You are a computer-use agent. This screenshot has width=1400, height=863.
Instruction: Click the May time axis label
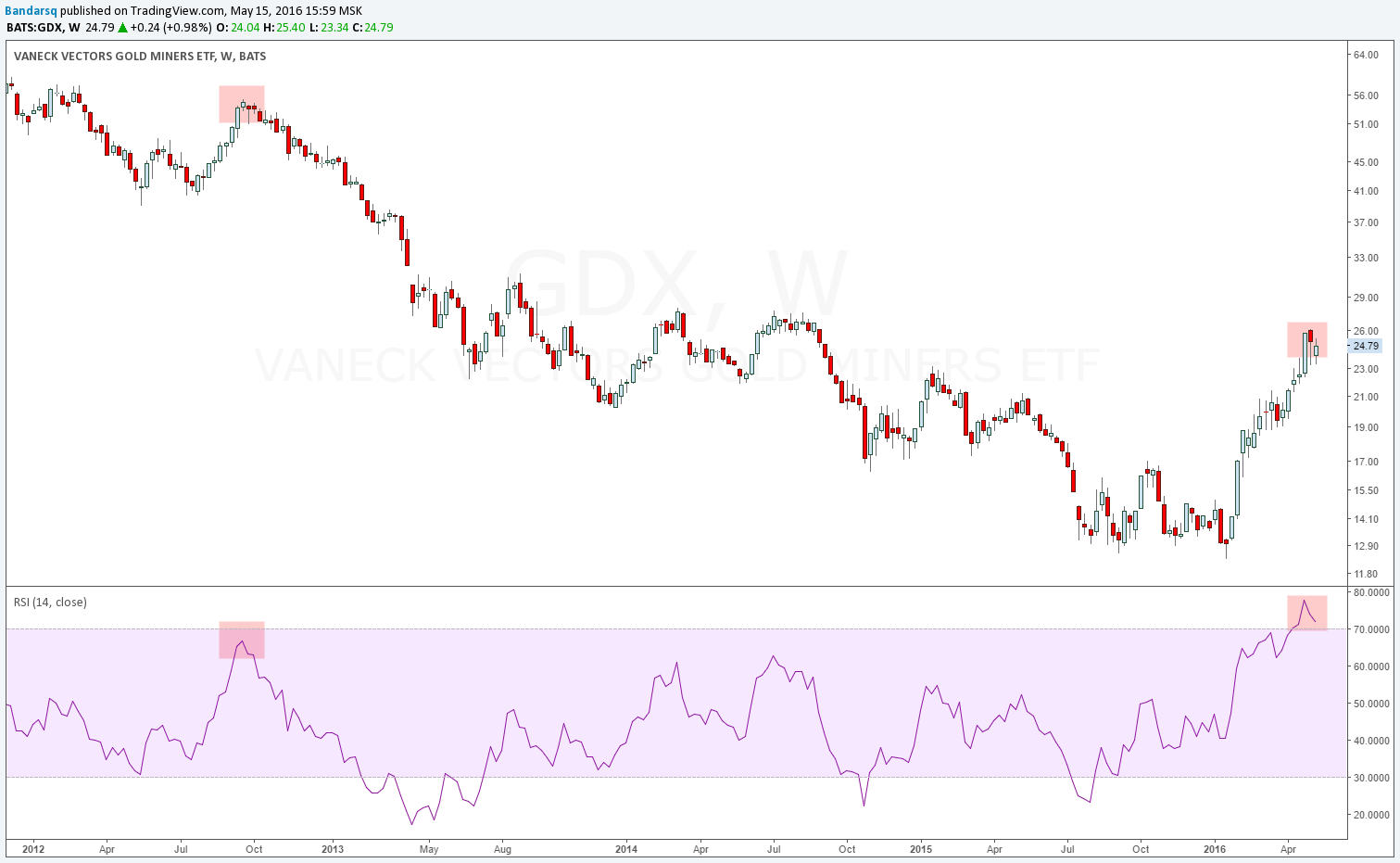click(429, 849)
